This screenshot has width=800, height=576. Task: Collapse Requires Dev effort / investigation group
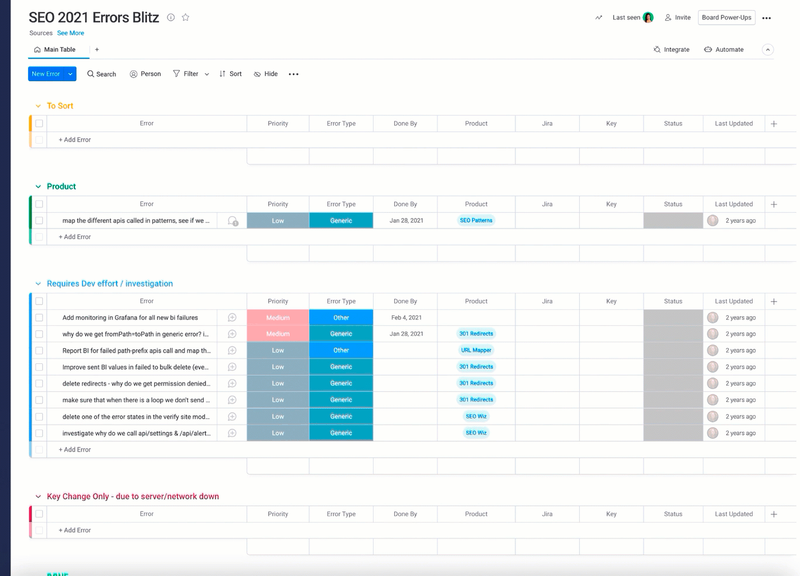(x=38, y=284)
